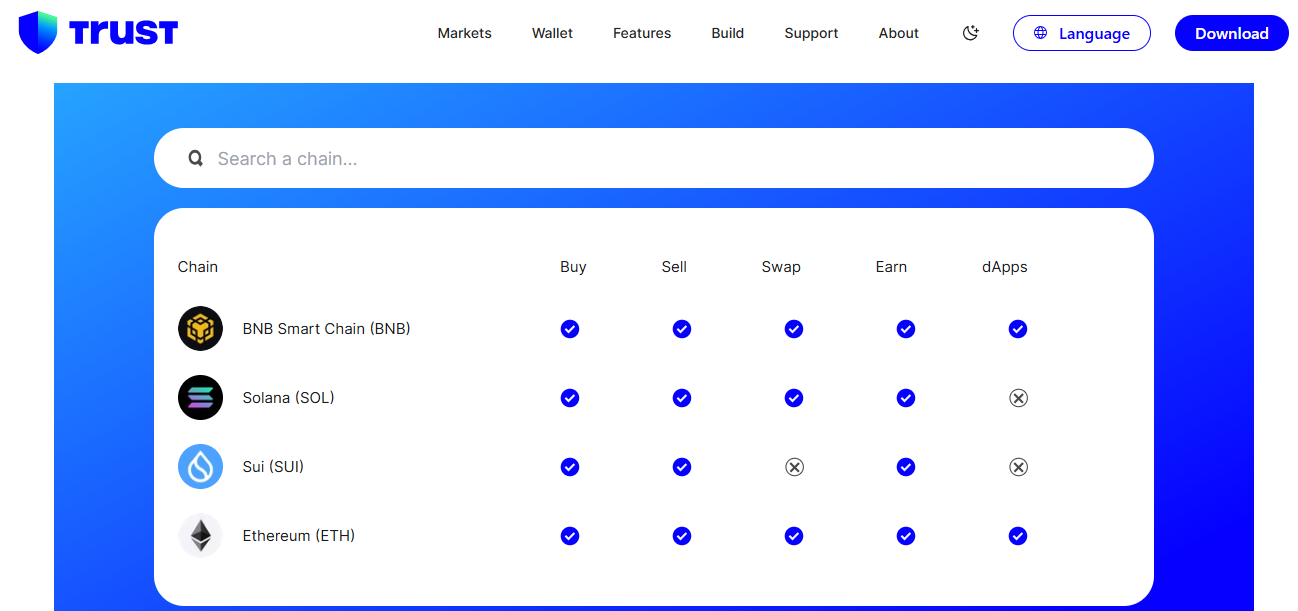
Task: Click the TRUST wordmark text
Action: click(x=124, y=33)
